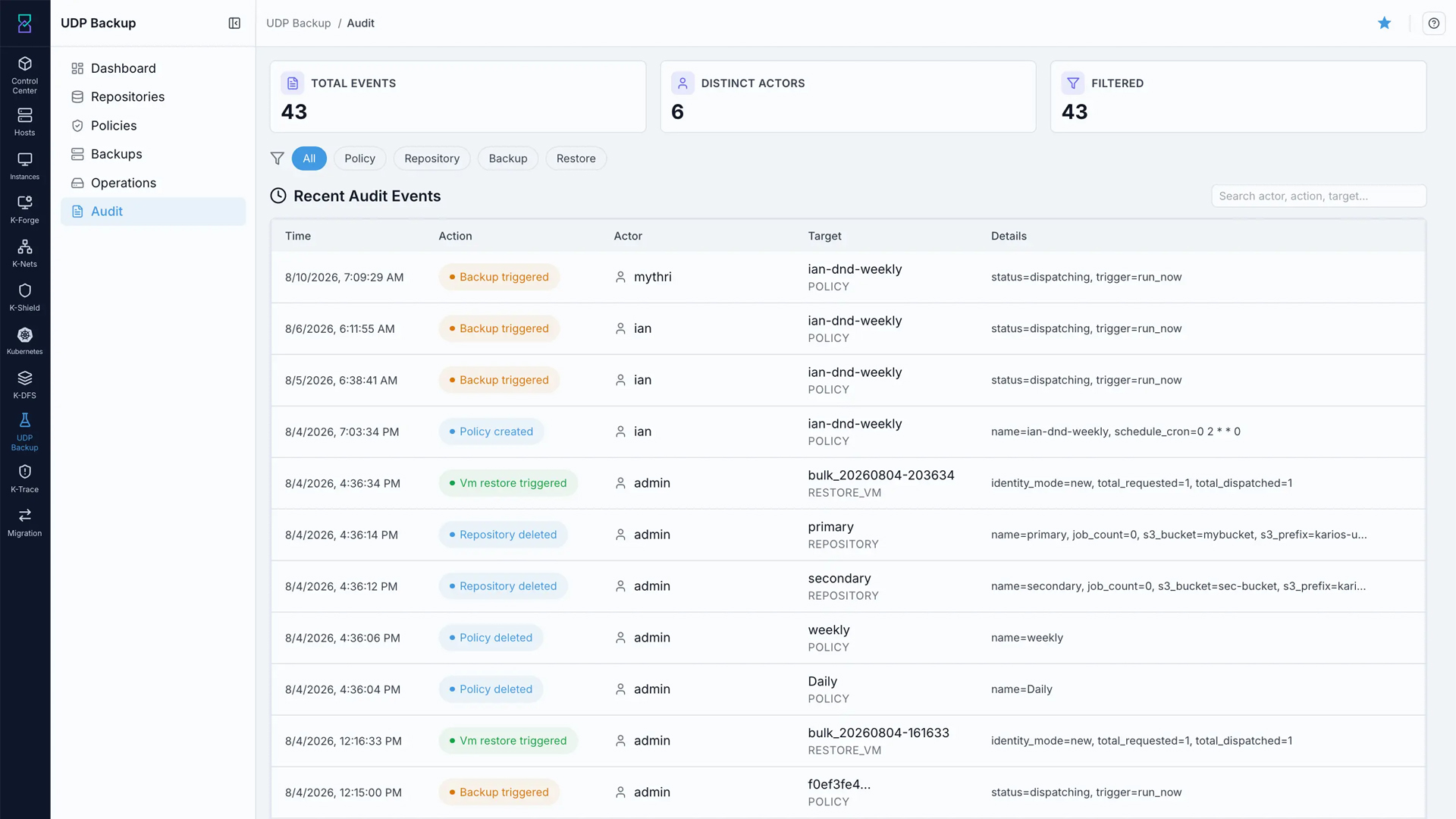Click timestamp 8/4/2026, 12:15:00 PM
This screenshot has width=1456, height=819.
coord(344,792)
